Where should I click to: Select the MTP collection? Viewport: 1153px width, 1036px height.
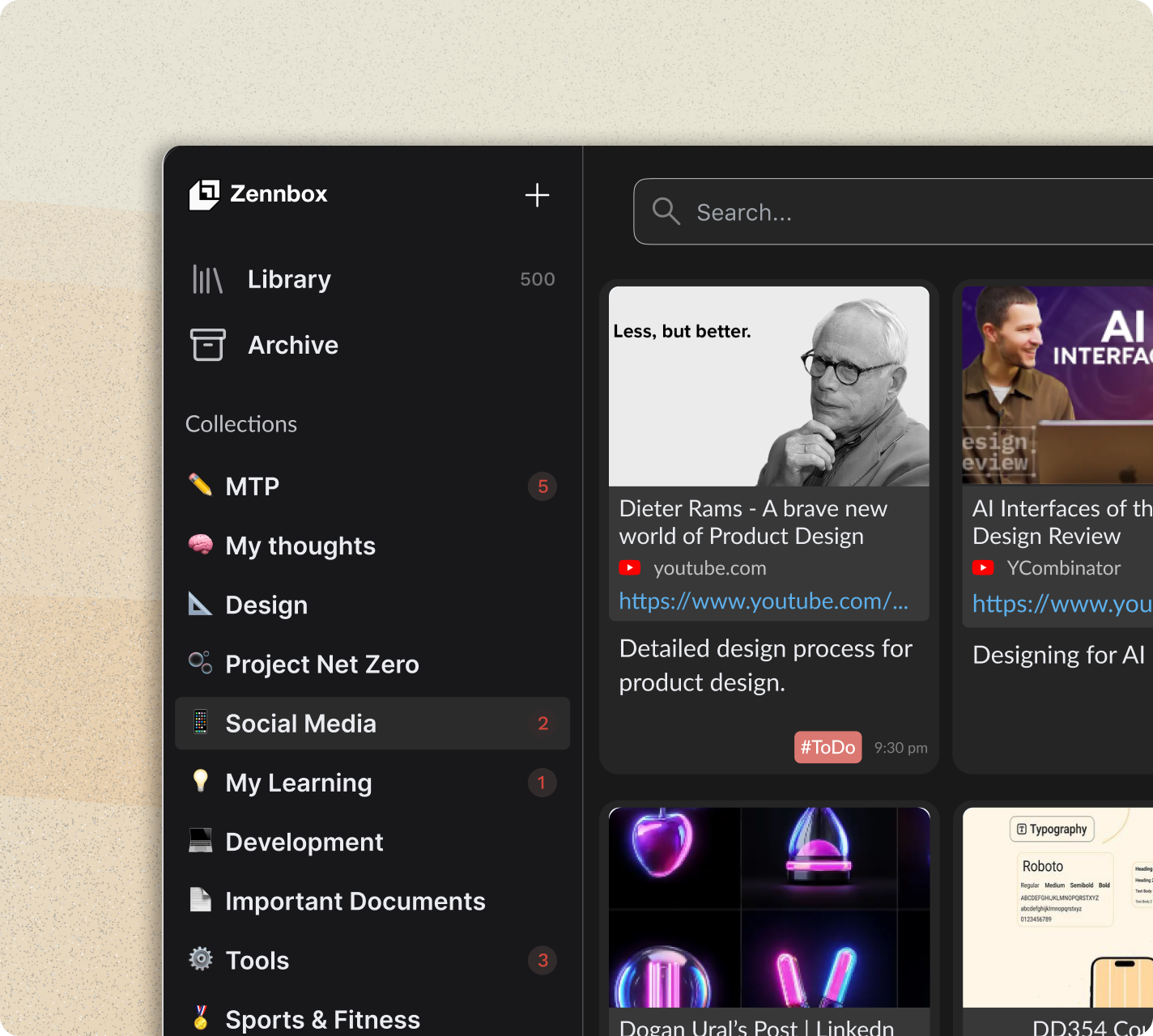coord(372,486)
